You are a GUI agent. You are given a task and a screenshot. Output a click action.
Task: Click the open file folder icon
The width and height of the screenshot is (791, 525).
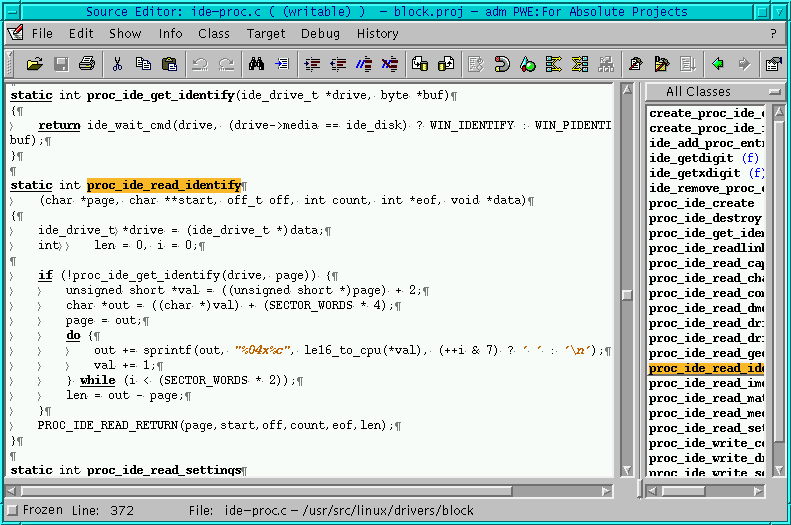pos(35,64)
